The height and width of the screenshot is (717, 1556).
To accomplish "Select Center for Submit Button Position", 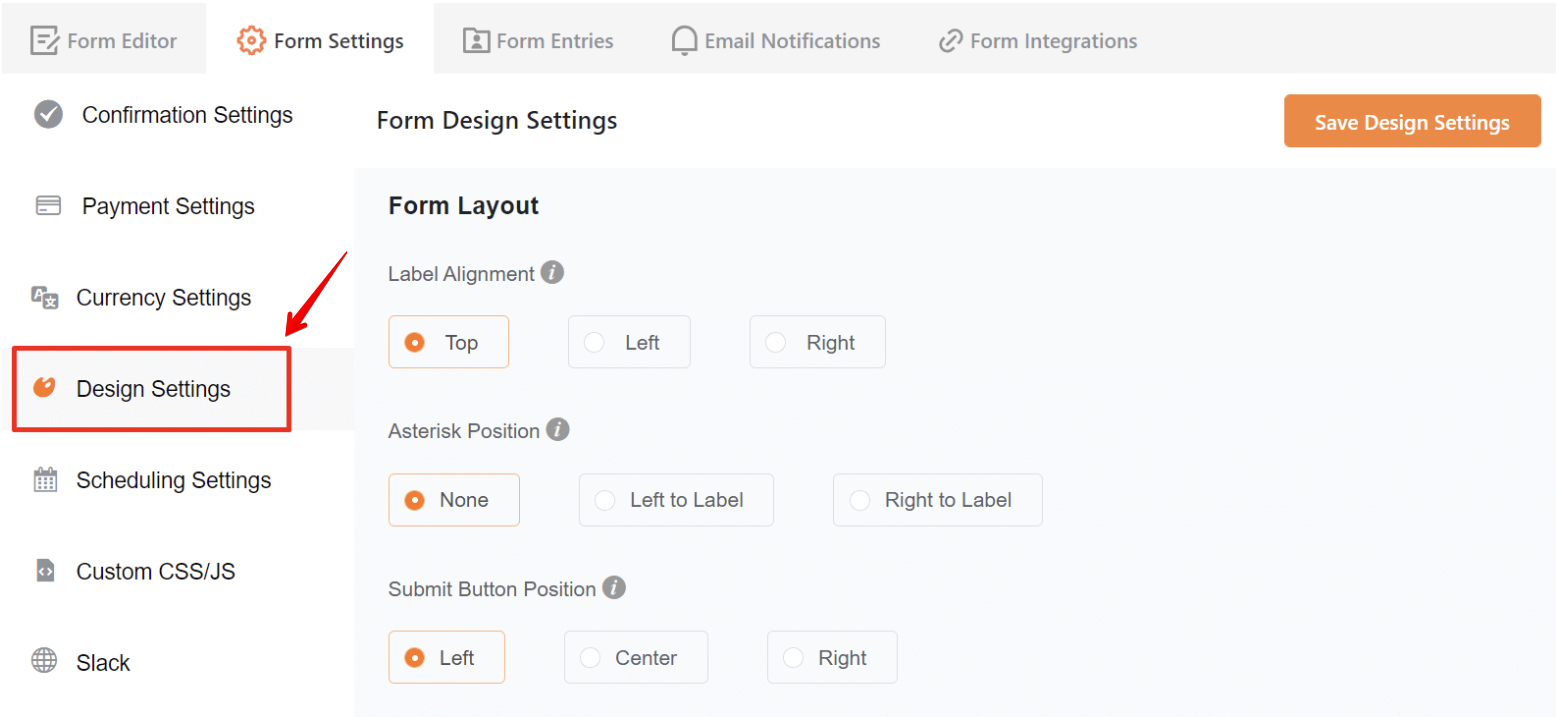I will click(635, 658).
